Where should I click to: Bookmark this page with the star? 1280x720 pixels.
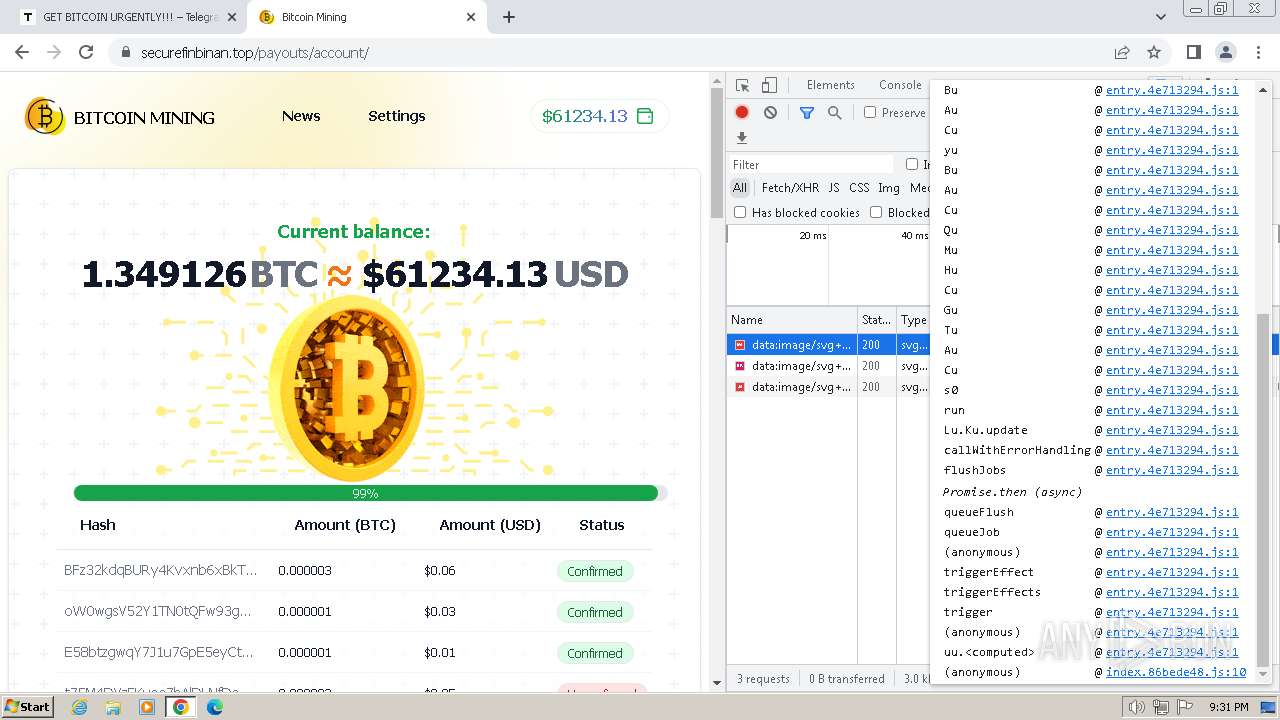(x=1154, y=52)
